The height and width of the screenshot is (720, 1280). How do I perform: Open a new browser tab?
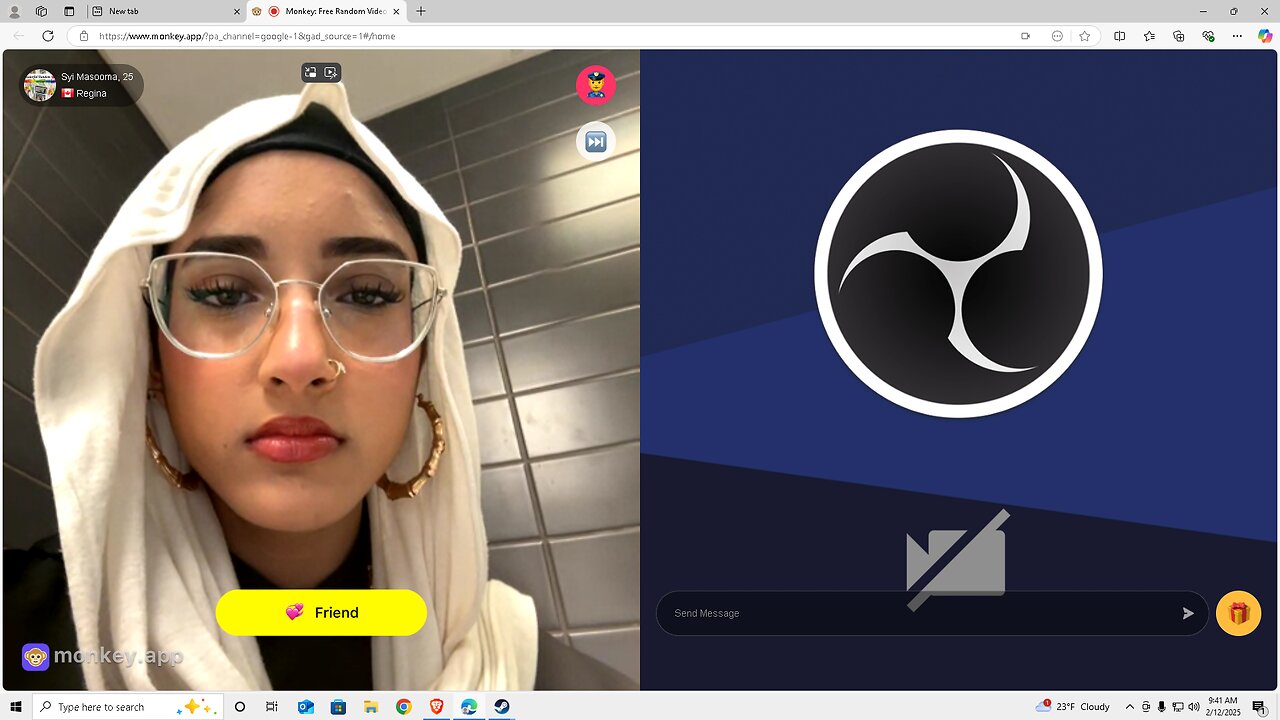[420, 11]
